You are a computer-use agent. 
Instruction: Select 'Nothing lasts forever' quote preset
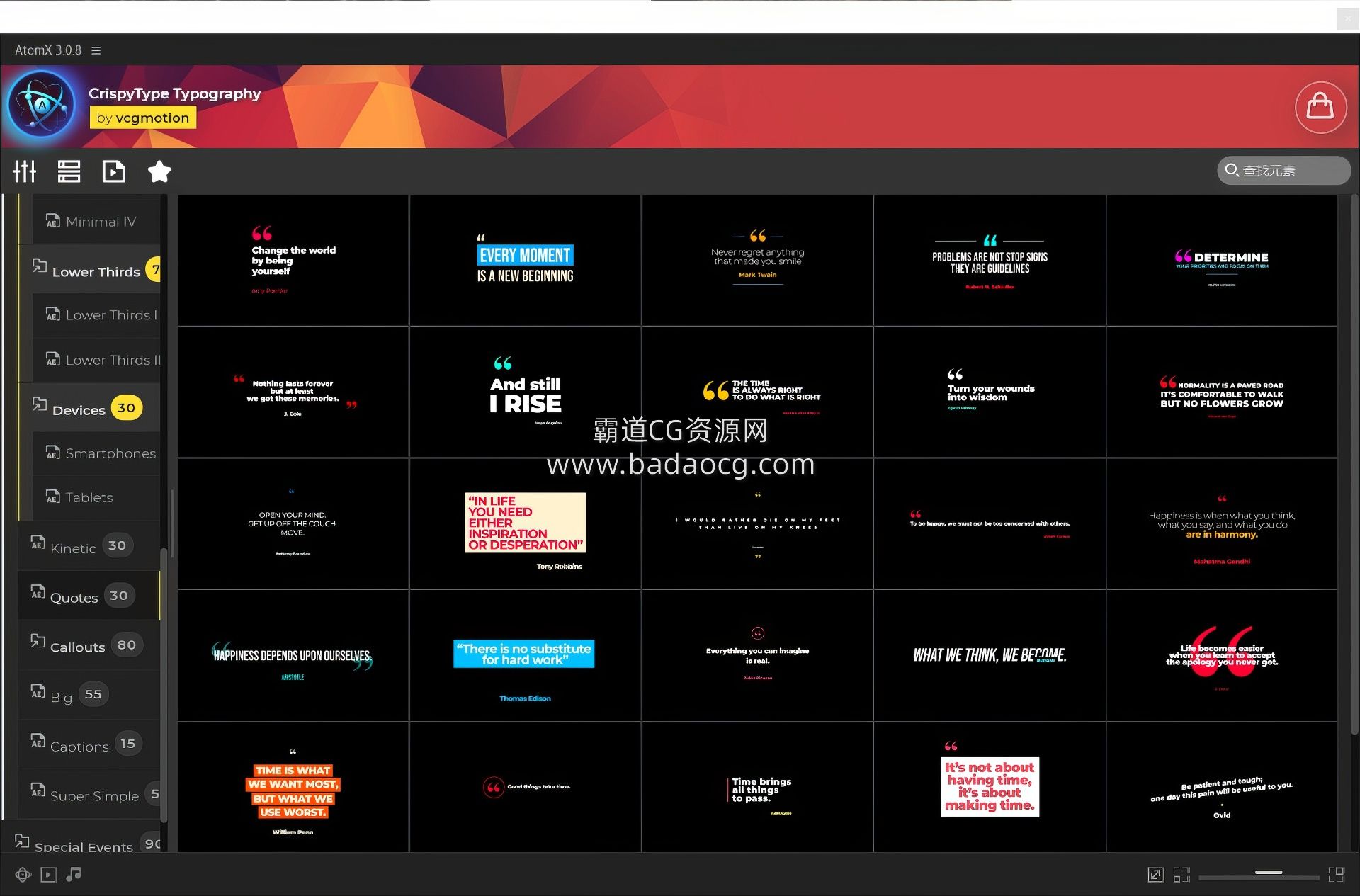click(x=293, y=392)
